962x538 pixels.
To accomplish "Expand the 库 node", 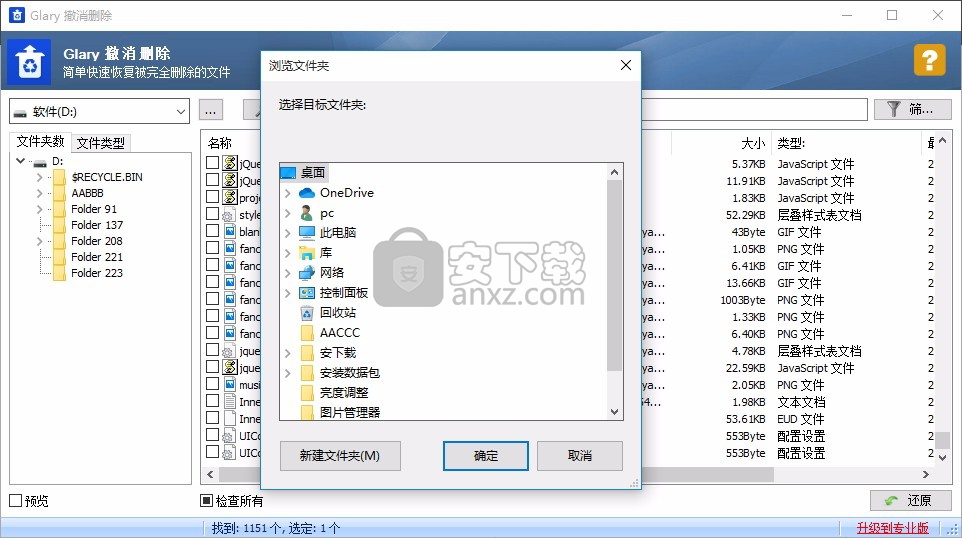I will pos(287,253).
